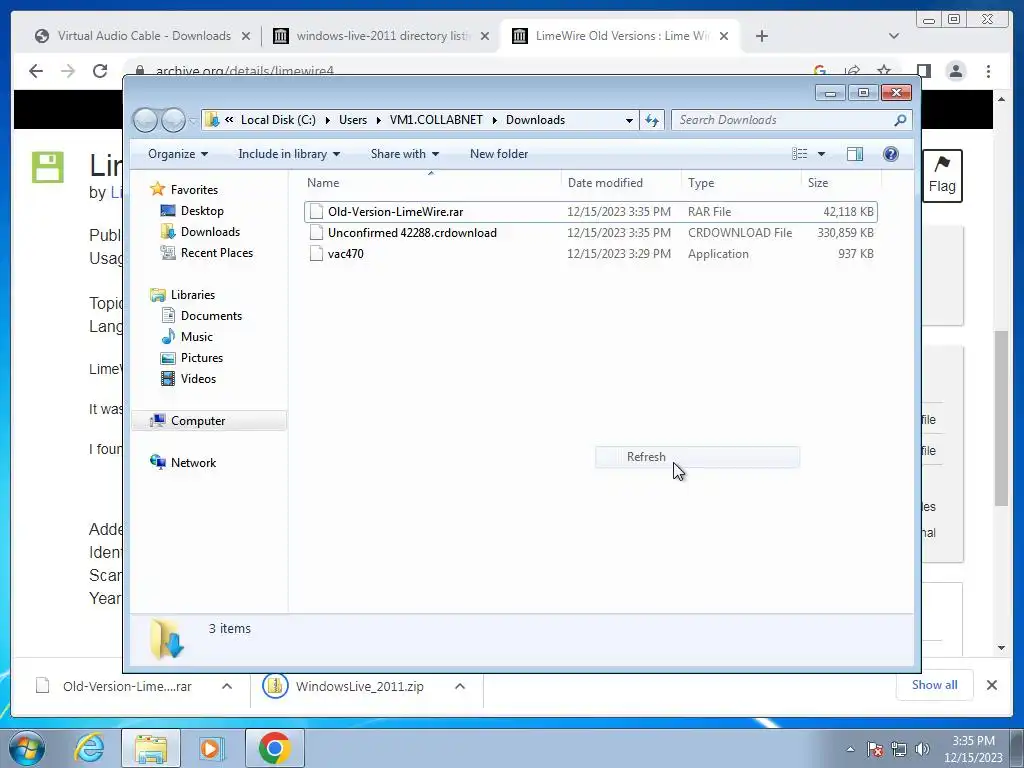Screen dimensions: 1024x768
Task: Show hidden tray icons arrow
Action: (850, 749)
